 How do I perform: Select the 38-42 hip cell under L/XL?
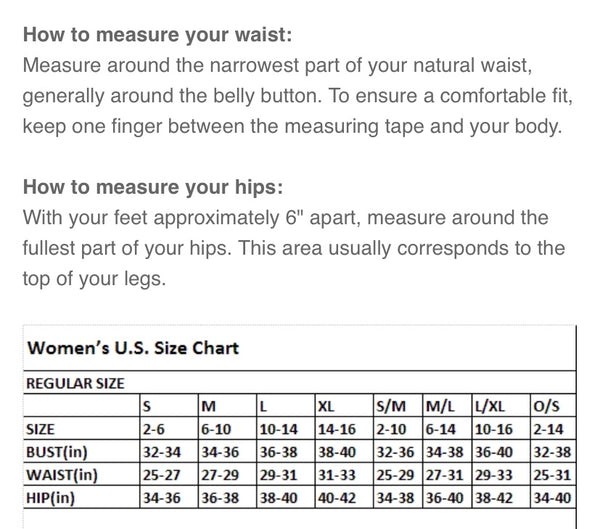pos(501,497)
